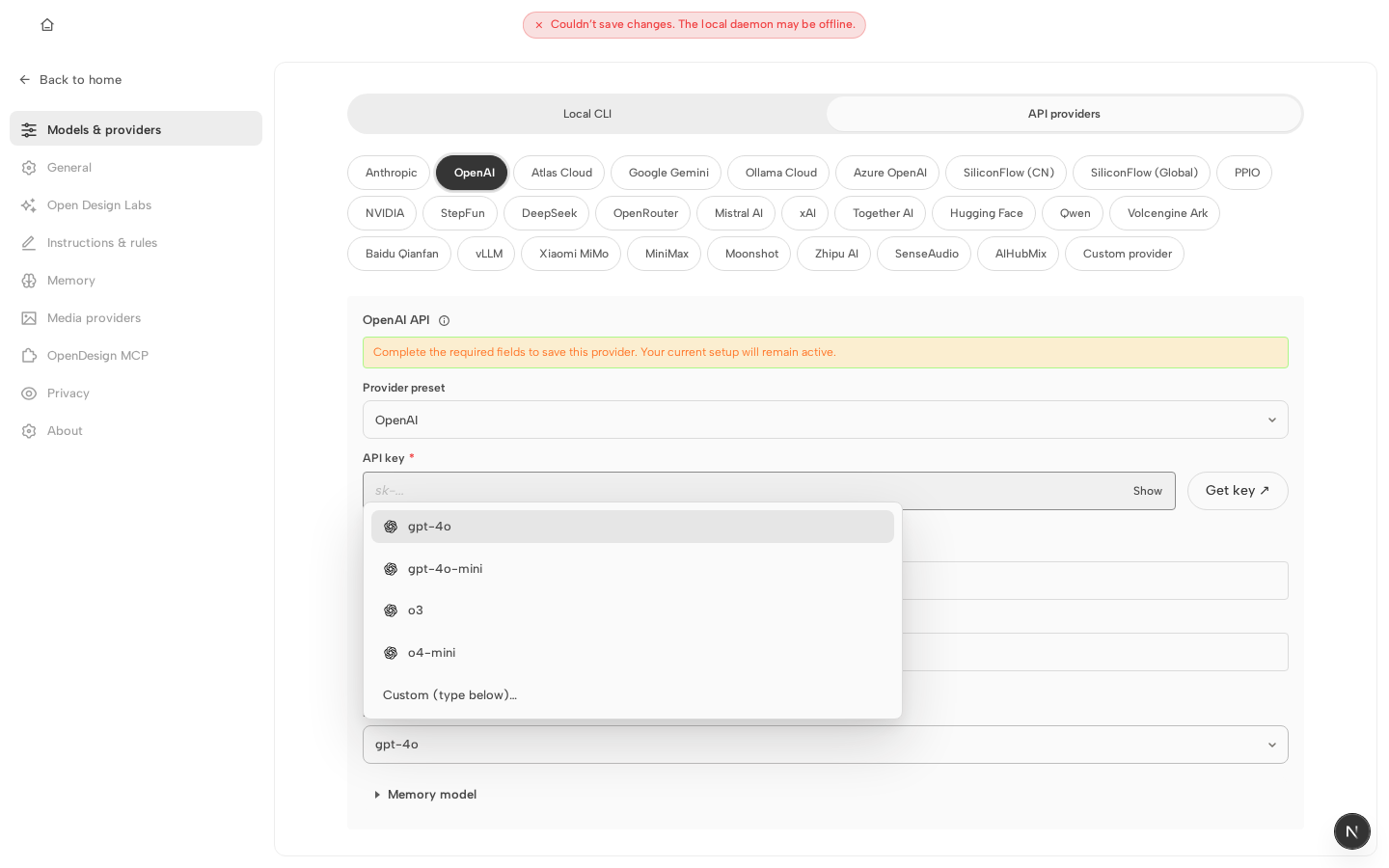
Task: Select the Moonshot provider chip
Action: 749,254
